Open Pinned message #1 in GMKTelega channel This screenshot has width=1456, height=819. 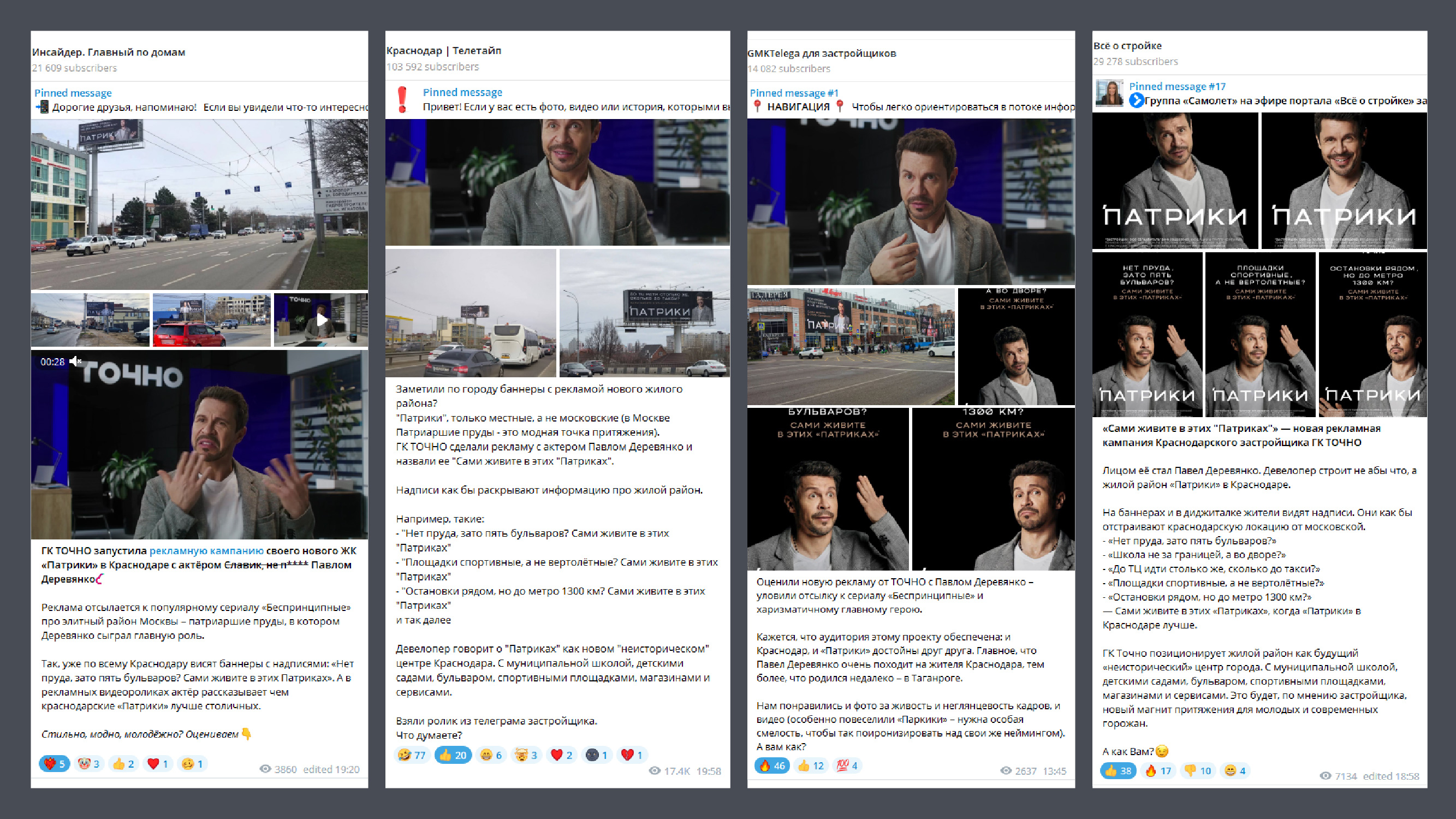pyautogui.click(x=911, y=99)
